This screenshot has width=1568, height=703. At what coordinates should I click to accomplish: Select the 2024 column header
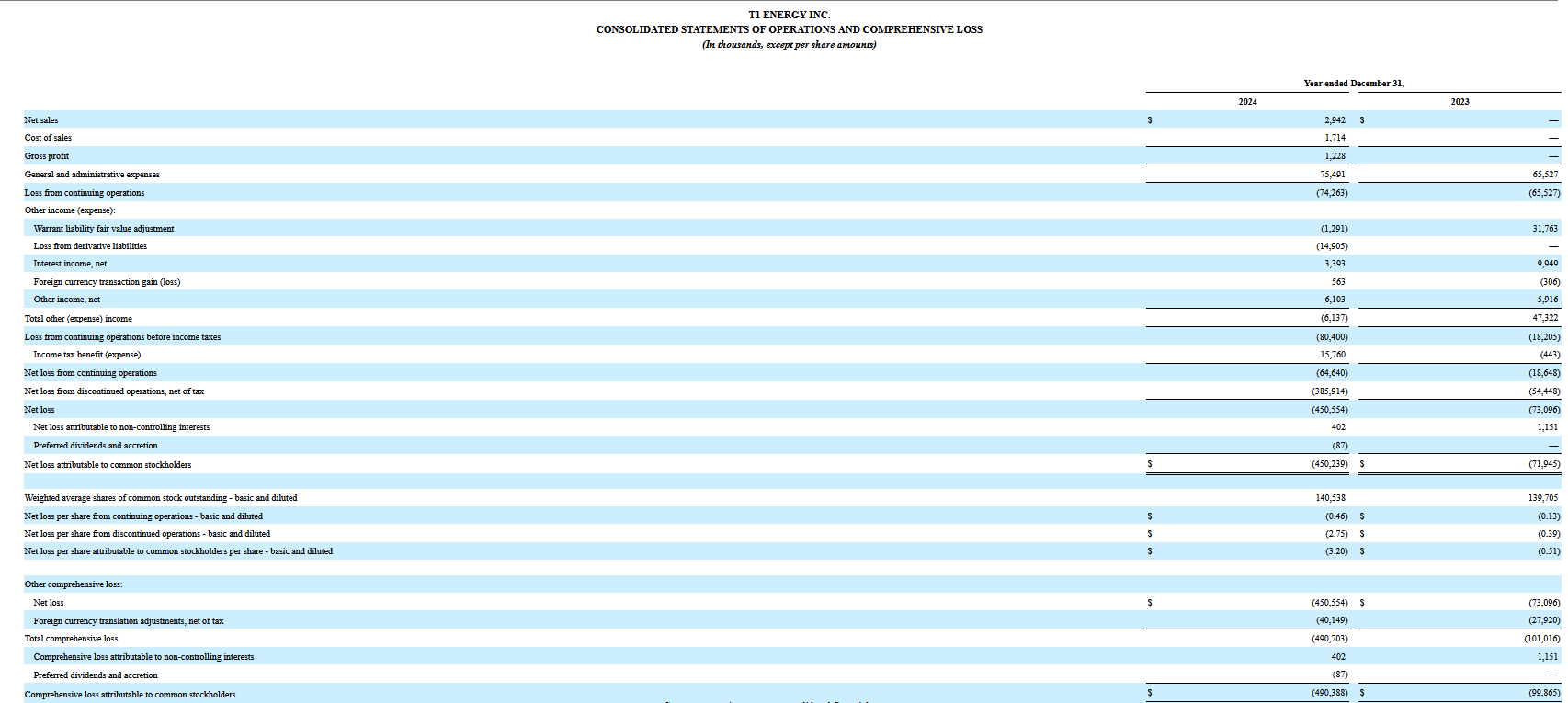tap(1247, 102)
